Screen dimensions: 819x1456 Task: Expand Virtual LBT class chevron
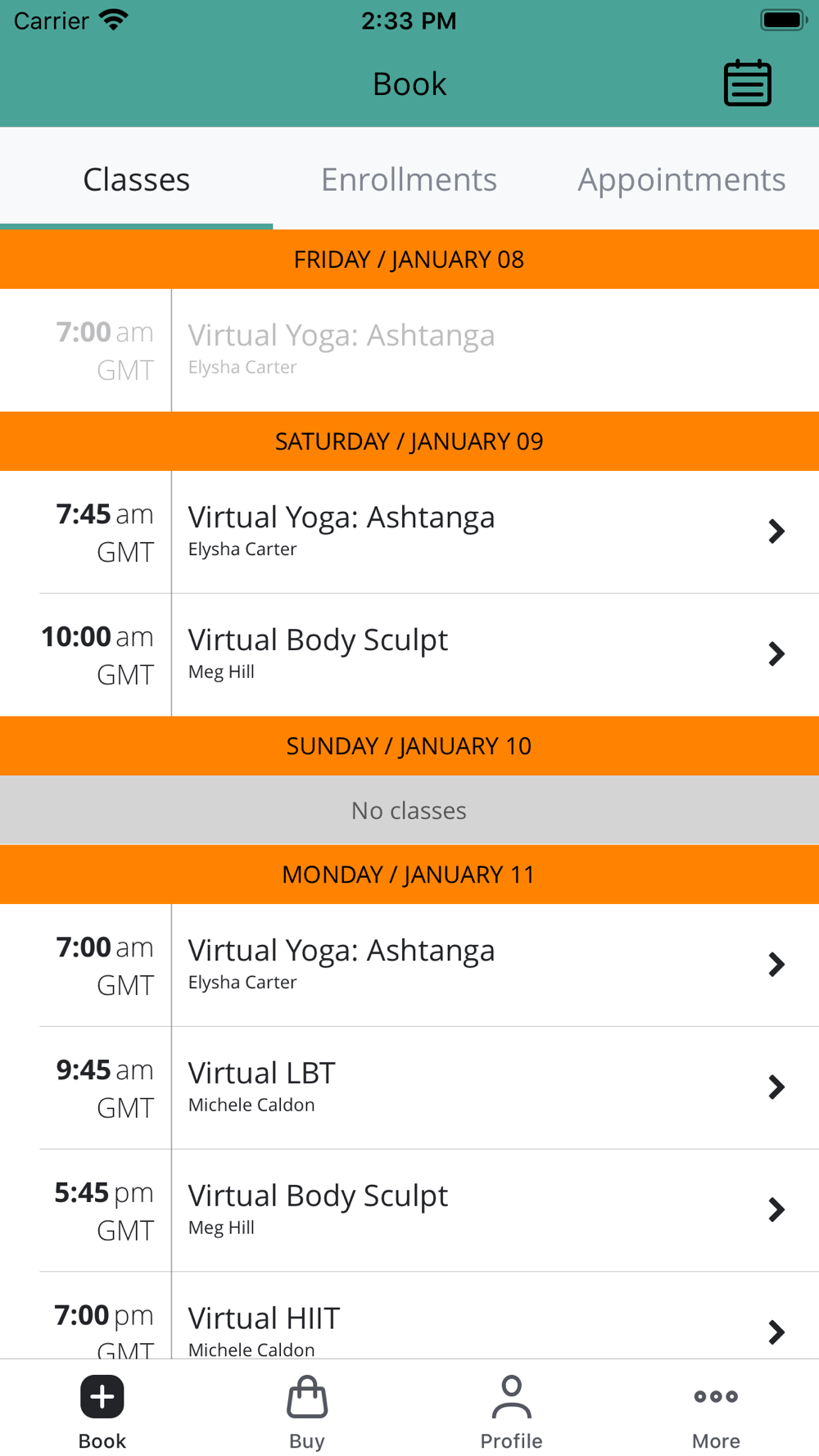(776, 1087)
